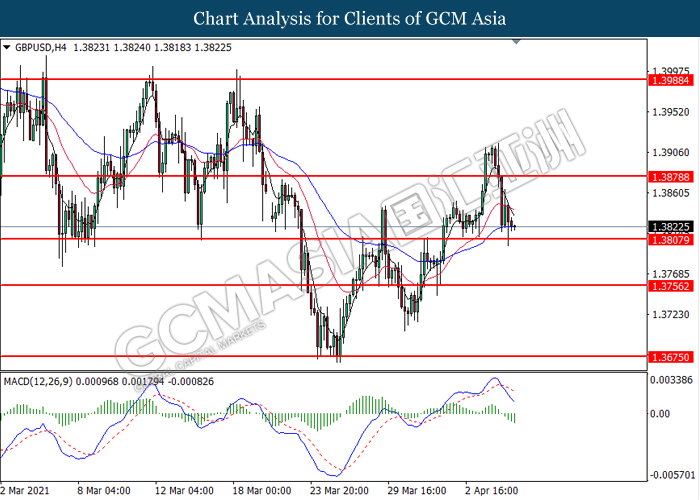Click the chart shift marker triangle

tap(516, 42)
